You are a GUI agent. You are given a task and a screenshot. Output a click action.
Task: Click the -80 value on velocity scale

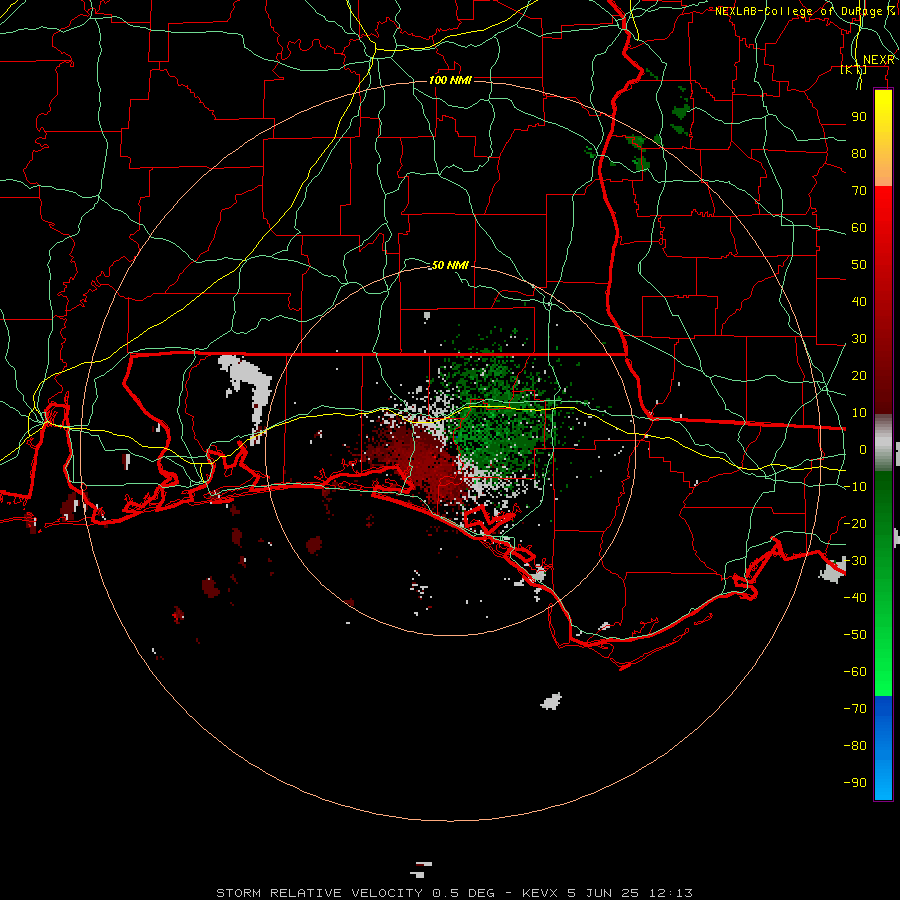855,746
